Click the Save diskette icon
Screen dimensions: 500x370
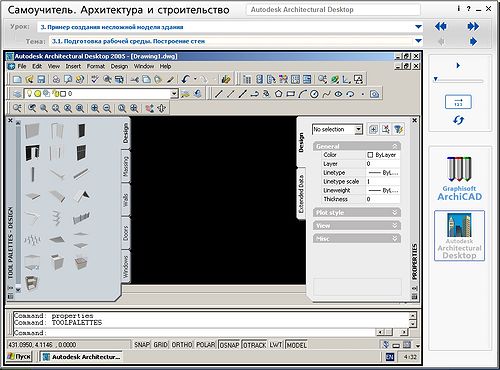pyautogui.click(x=41, y=79)
